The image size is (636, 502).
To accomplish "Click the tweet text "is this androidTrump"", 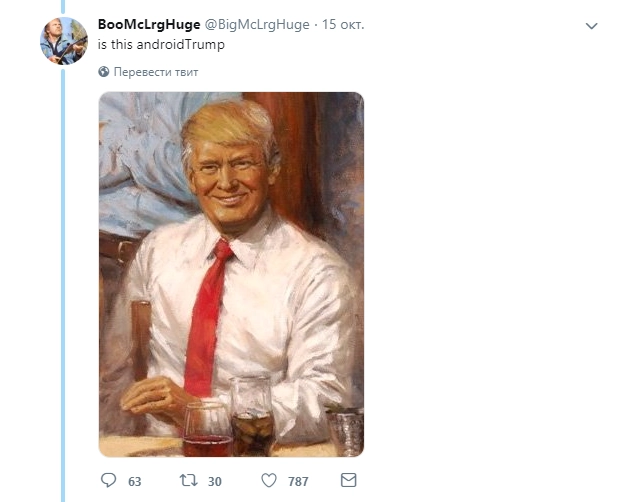I will [159, 46].
